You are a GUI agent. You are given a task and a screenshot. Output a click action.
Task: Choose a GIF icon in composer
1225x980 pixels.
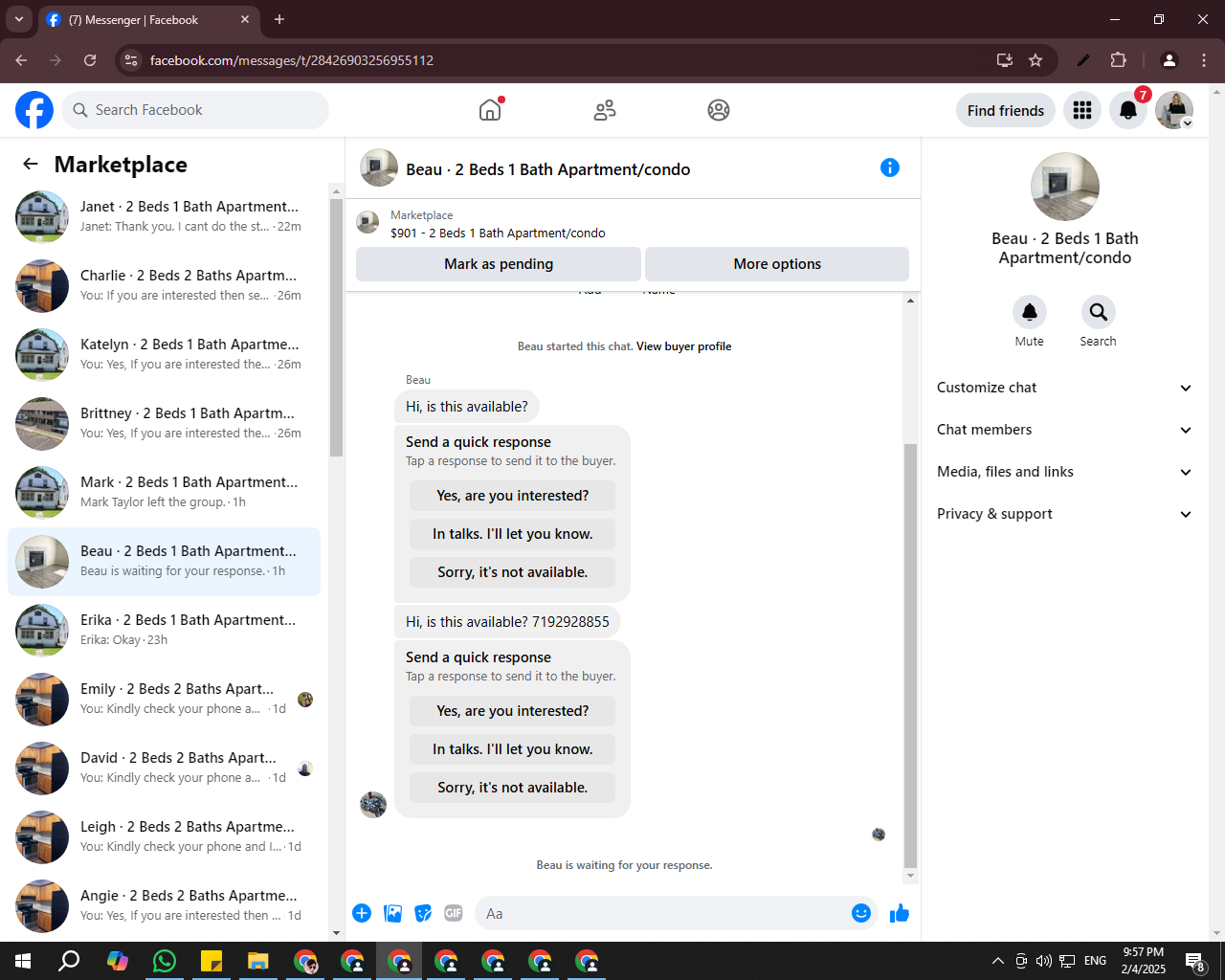(454, 913)
